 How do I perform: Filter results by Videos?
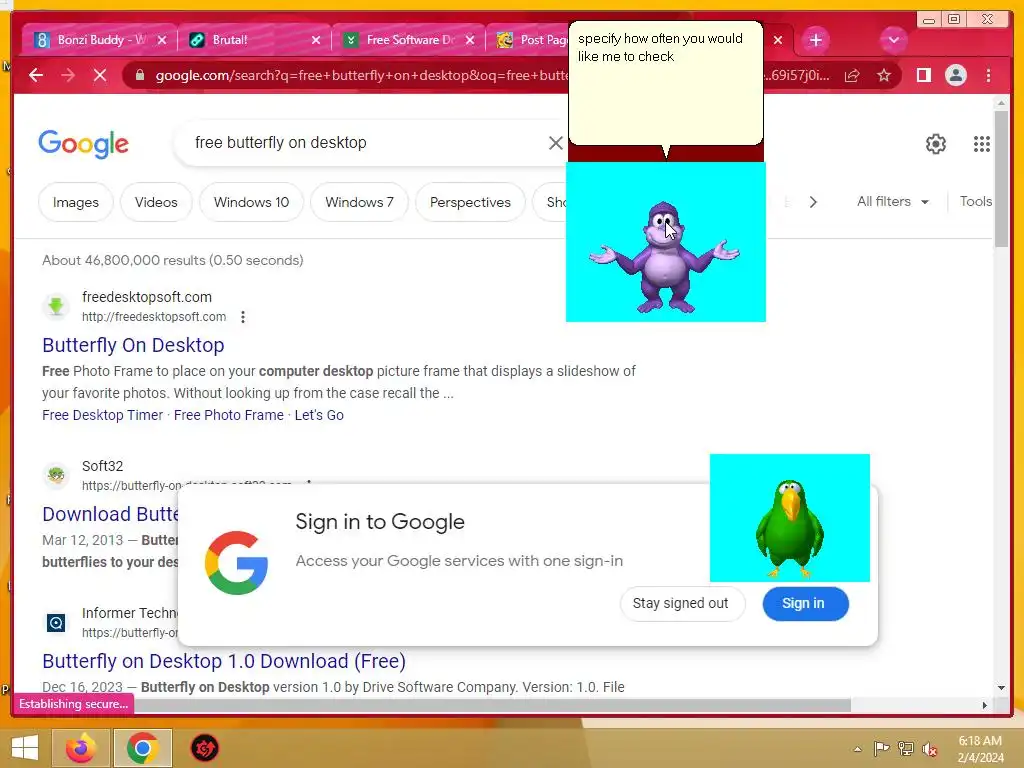(x=156, y=202)
